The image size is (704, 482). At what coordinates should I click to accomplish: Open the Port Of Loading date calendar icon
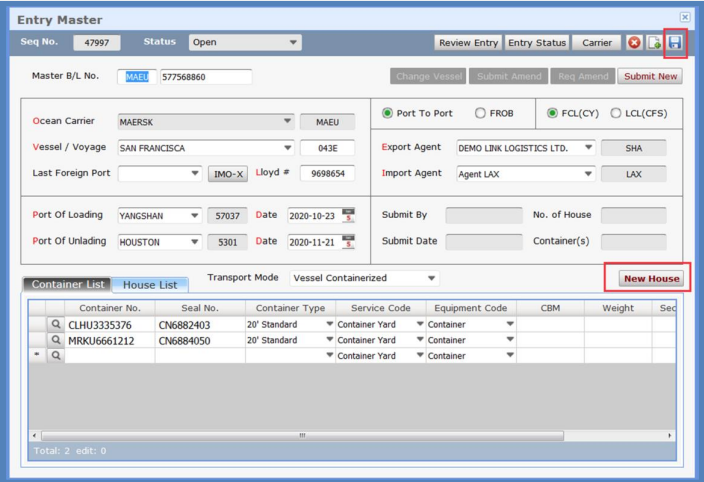pyautogui.click(x=348, y=215)
